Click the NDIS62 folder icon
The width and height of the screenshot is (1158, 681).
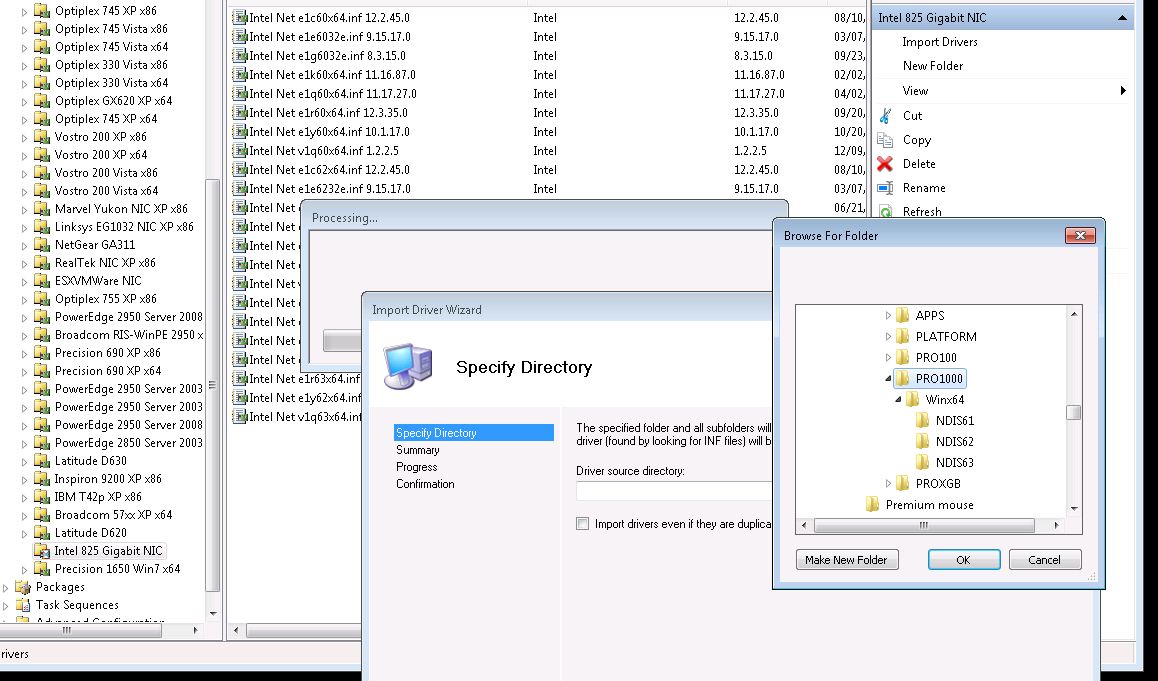(x=922, y=442)
